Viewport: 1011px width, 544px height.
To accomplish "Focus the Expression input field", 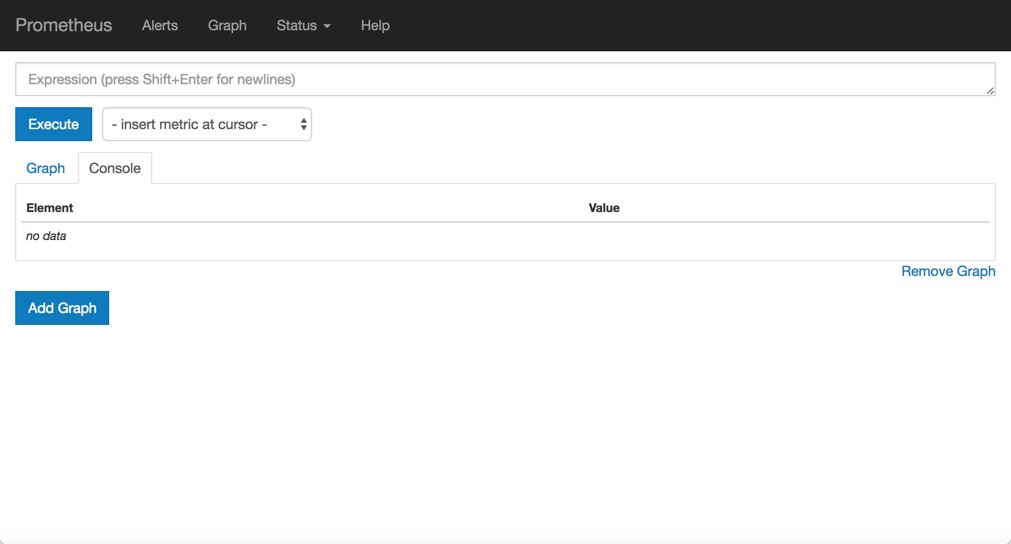I will tap(505, 79).
